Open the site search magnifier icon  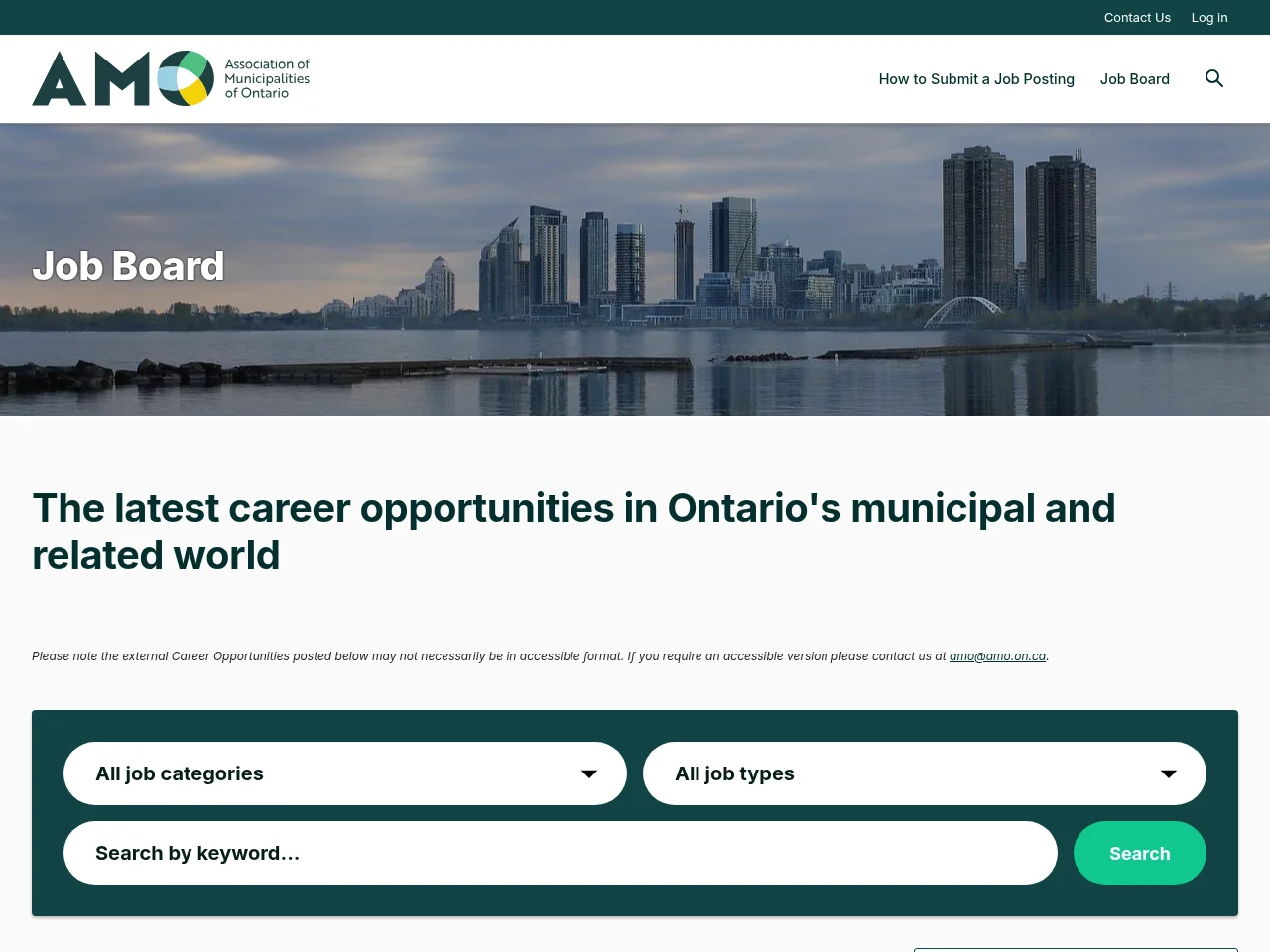(1214, 78)
